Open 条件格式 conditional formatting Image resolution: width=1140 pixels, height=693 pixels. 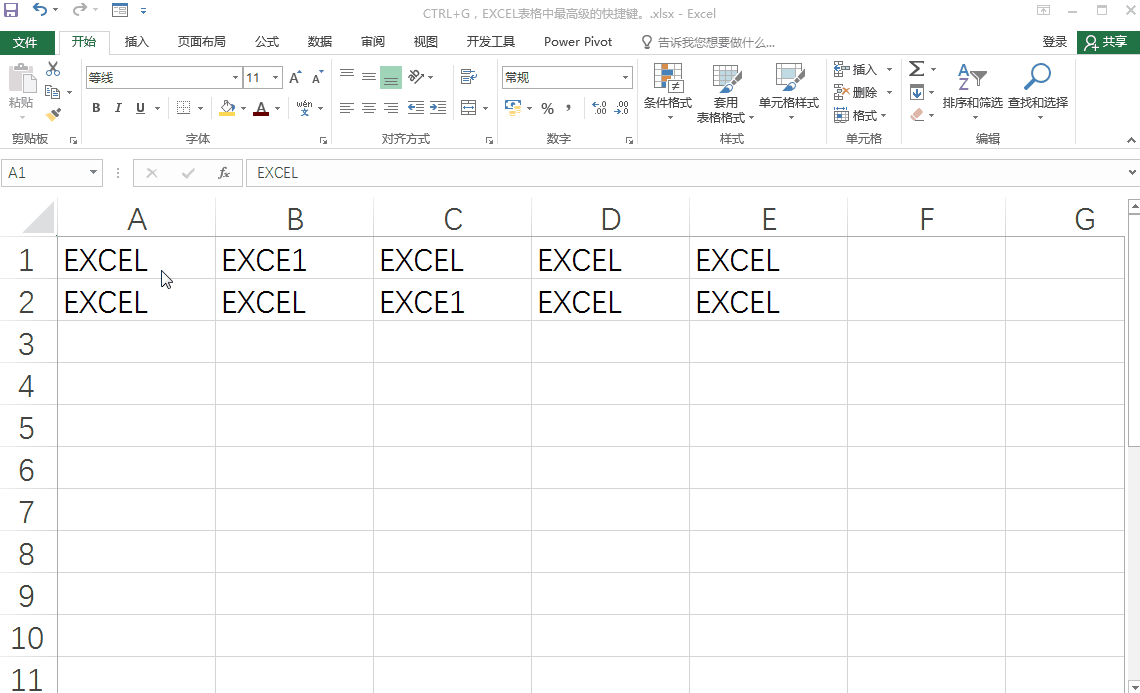pyautogui.click(x=667, y=92)
